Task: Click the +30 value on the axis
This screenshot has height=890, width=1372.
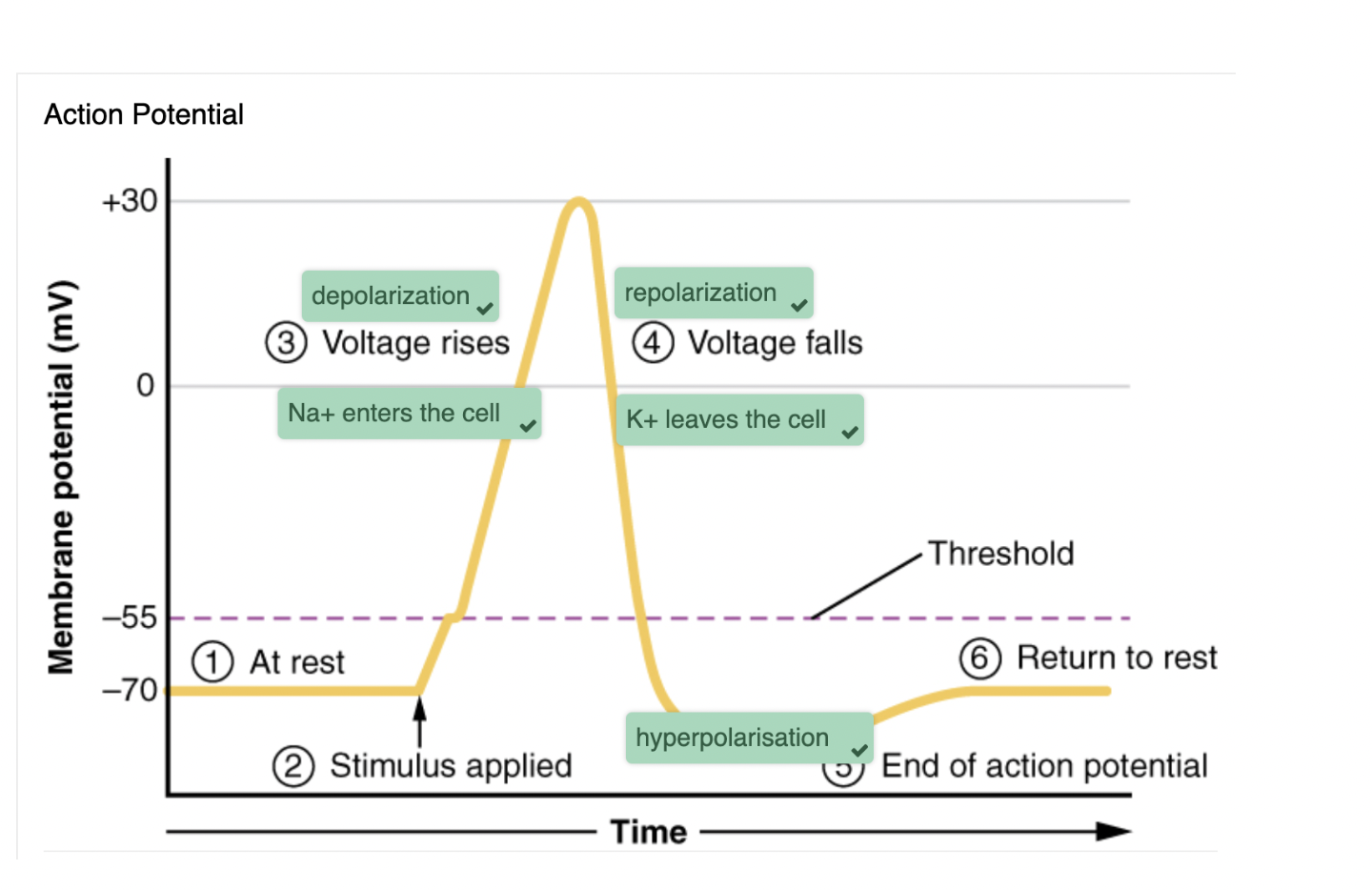Action: (130, 201)
